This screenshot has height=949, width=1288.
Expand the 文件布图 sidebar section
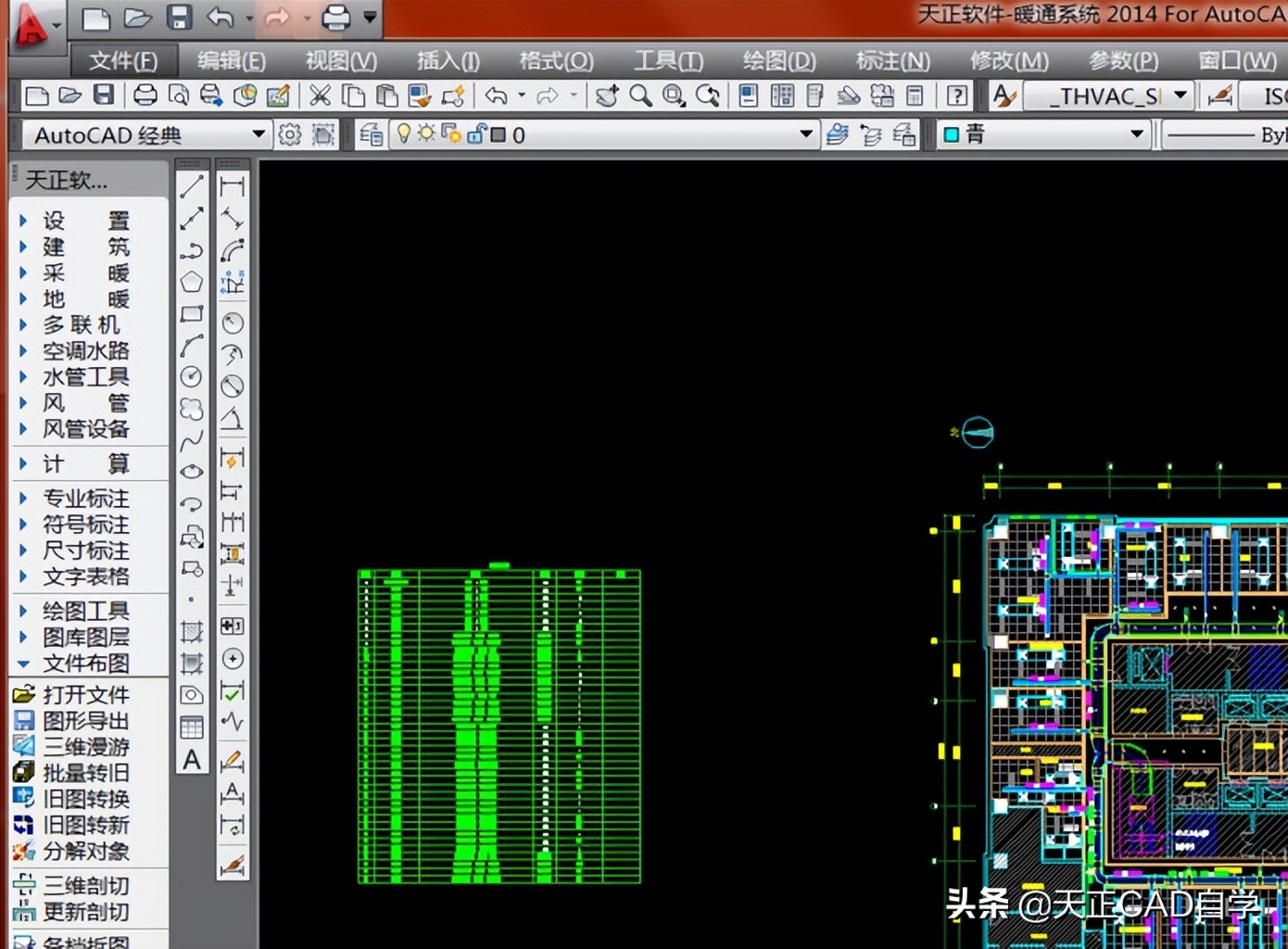86,664
